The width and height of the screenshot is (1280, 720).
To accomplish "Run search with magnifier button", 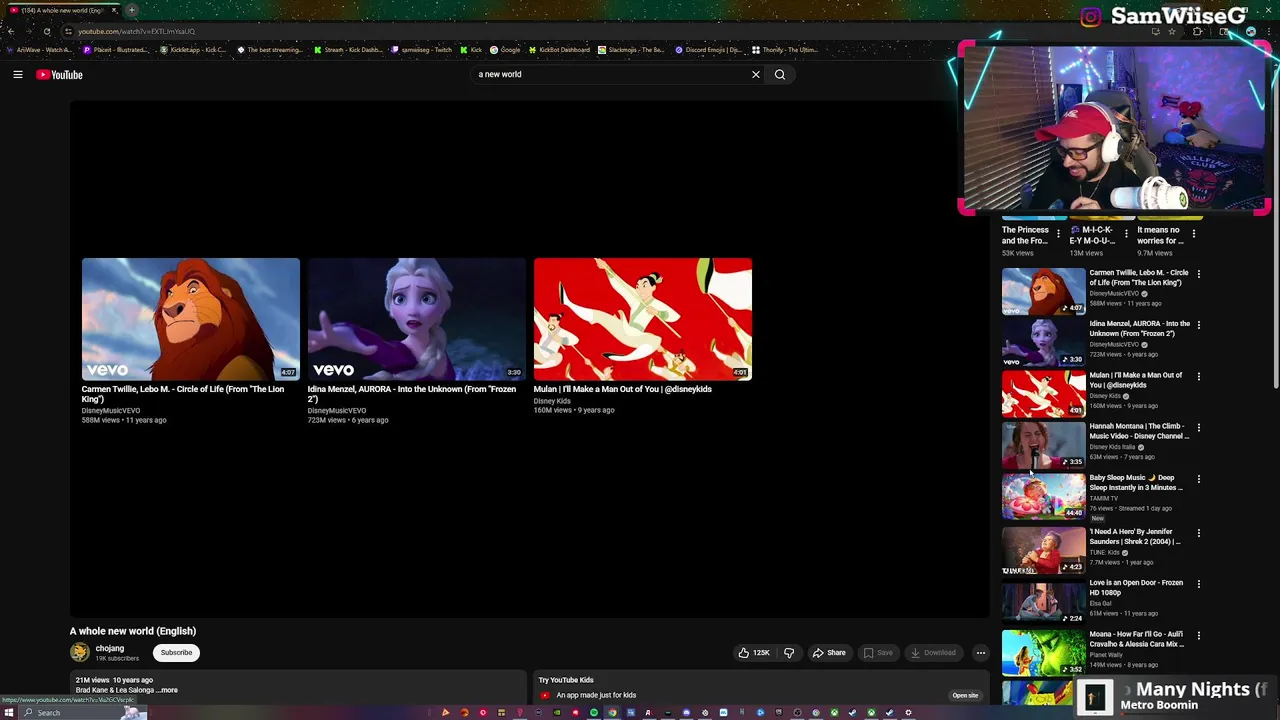I will (x=780, y=74).
